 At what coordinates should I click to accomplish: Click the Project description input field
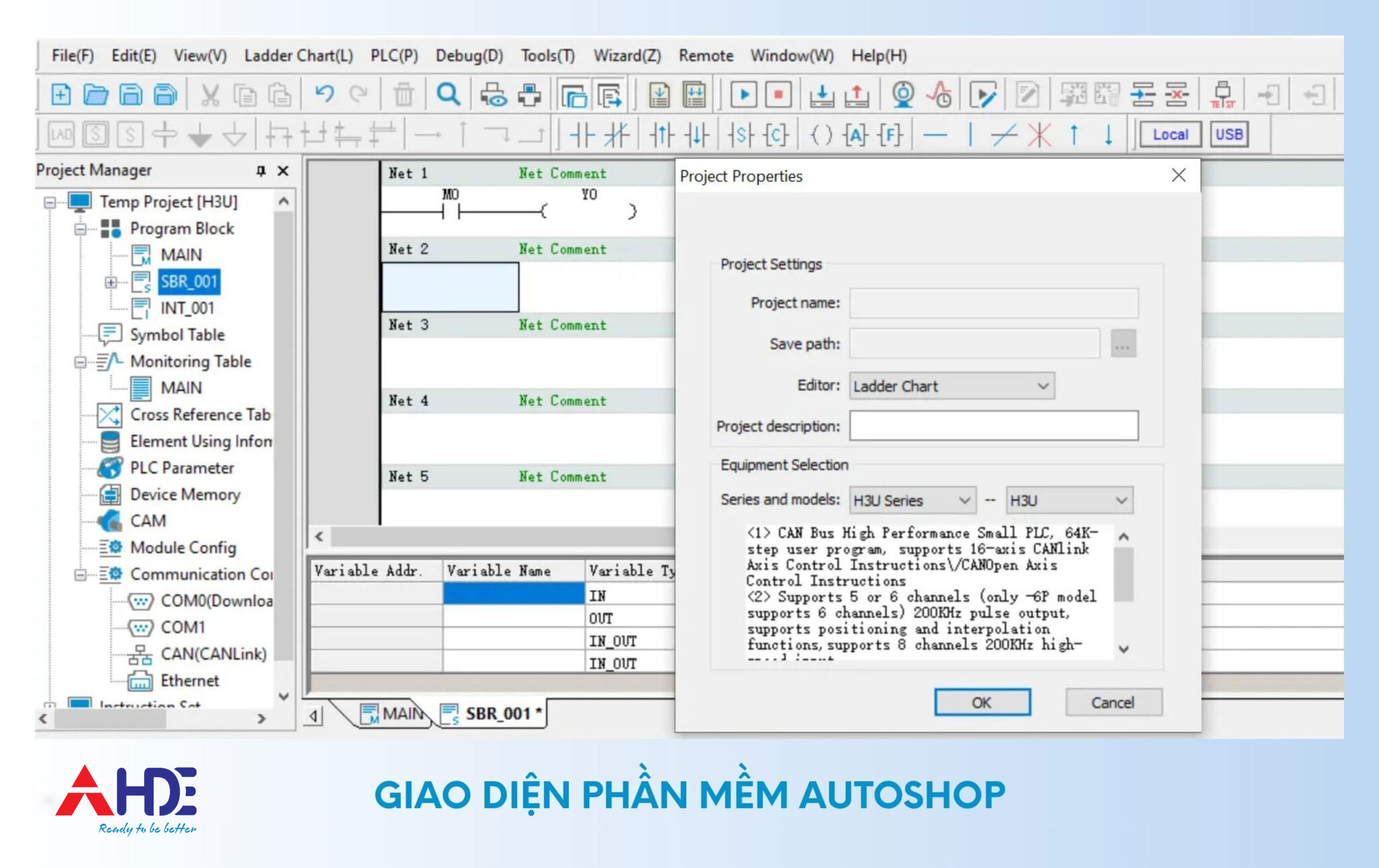(x=993, y=426)
